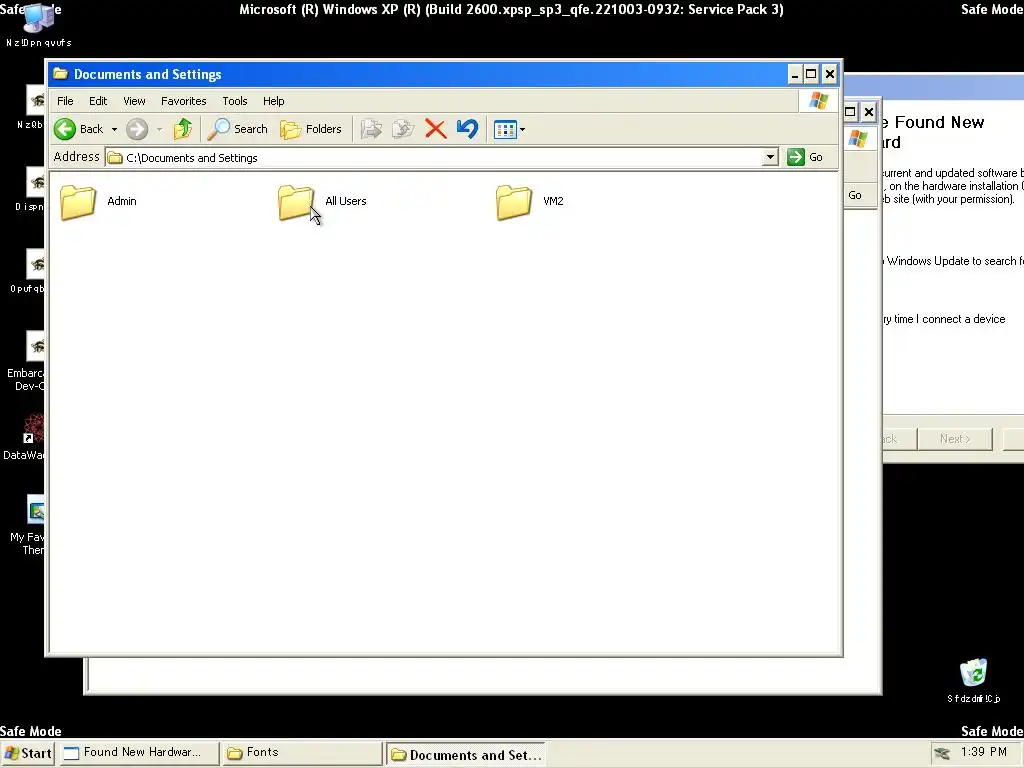Screen dimensions: 1024x768
Task: Maximize the Documents and Settings window
Action: click(811, 74)
